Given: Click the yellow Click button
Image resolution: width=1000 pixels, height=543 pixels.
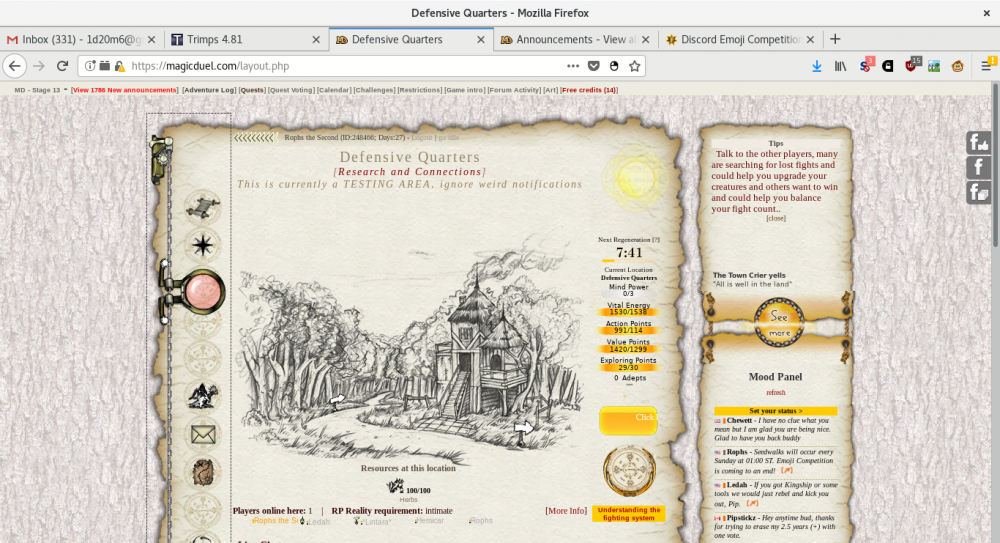Looking at the screenshot, I should 628,420.
